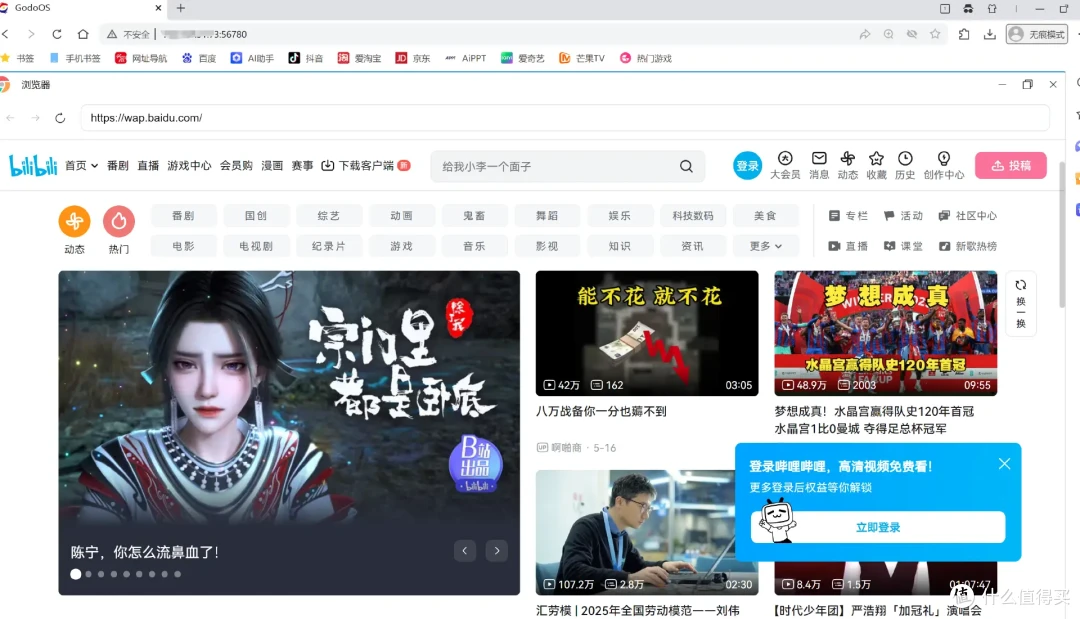The width and height of the screenshot is (1080, 619).
Task: Open video thumbnail 梦想成真 水晶宫
Action: tap(886, 333)
